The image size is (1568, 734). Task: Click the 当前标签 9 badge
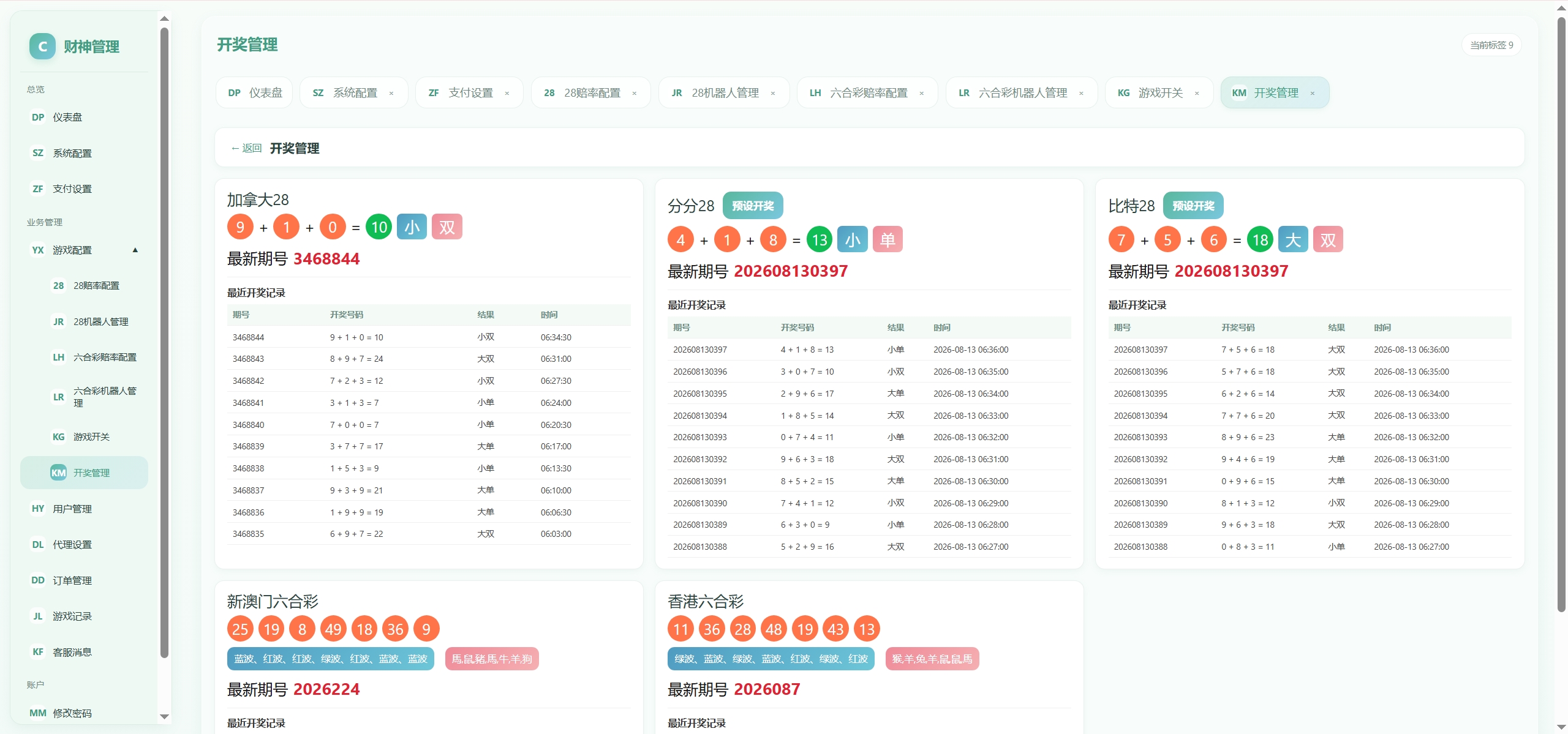pos(1491,45)
